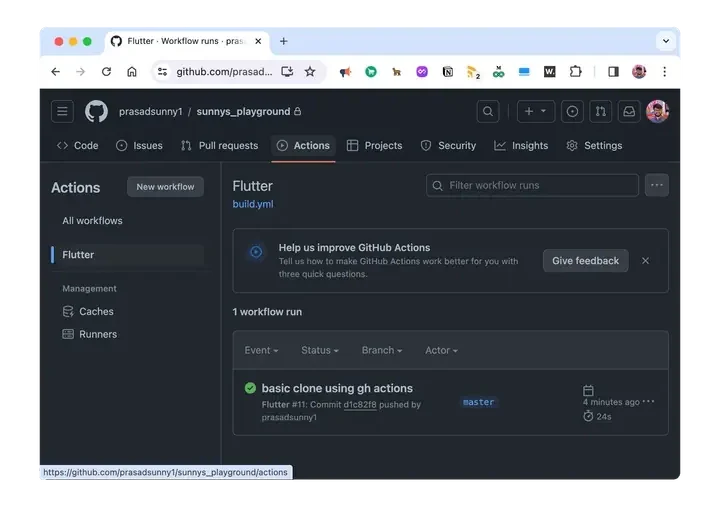The image size is (720, 532).
Task: Click the Give feedback button
Action: [585, 261]
